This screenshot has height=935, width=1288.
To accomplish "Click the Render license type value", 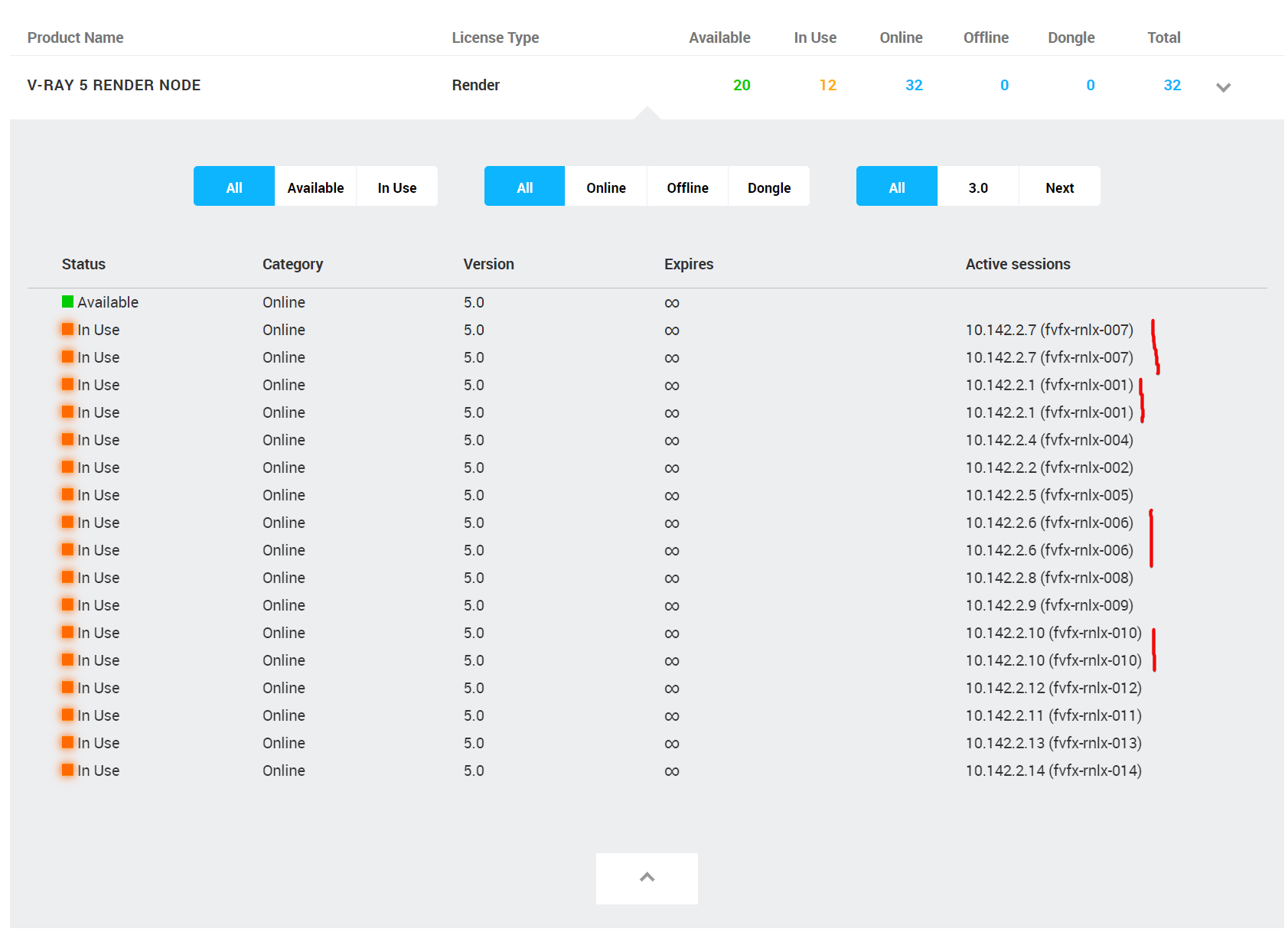I will point(475,85).
